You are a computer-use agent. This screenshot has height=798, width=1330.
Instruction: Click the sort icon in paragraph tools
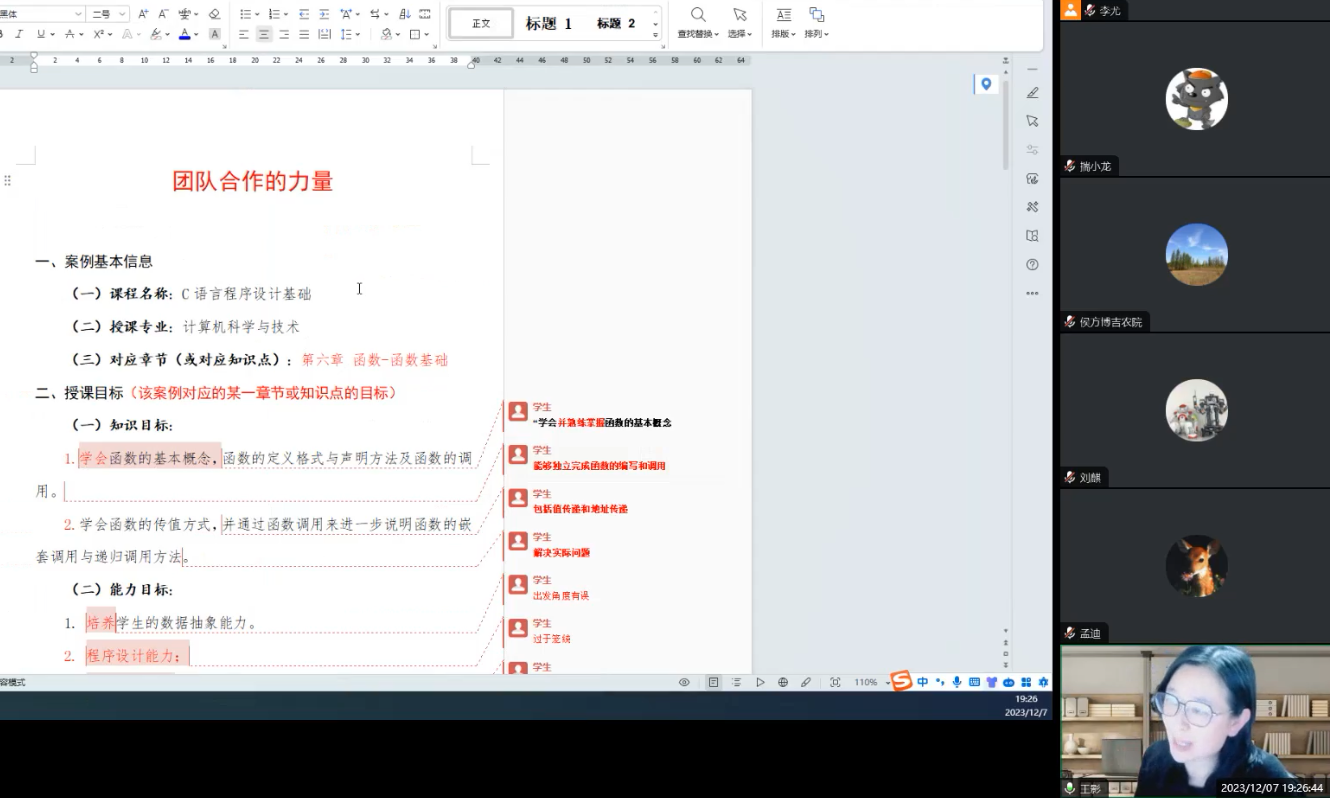click(x=405, y=14)
